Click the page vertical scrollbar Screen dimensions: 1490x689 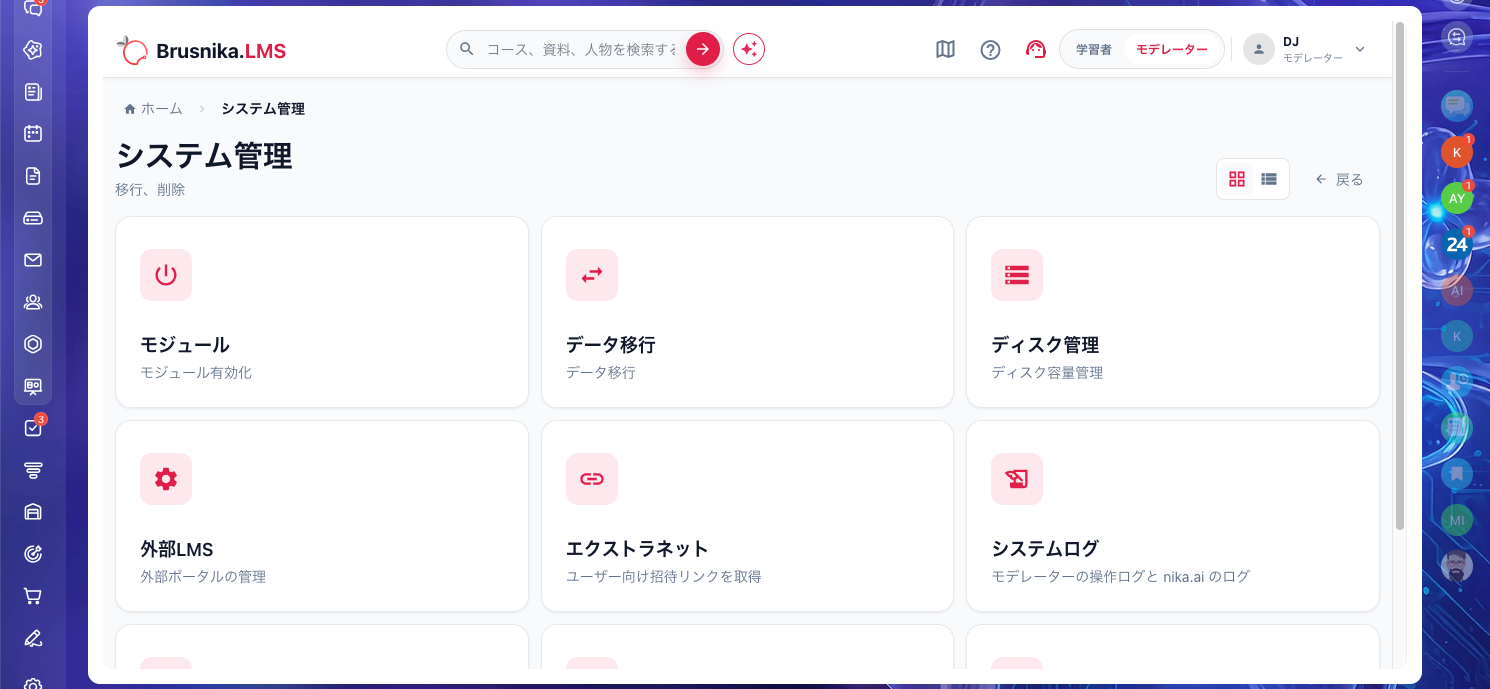tap(1400, 275)
